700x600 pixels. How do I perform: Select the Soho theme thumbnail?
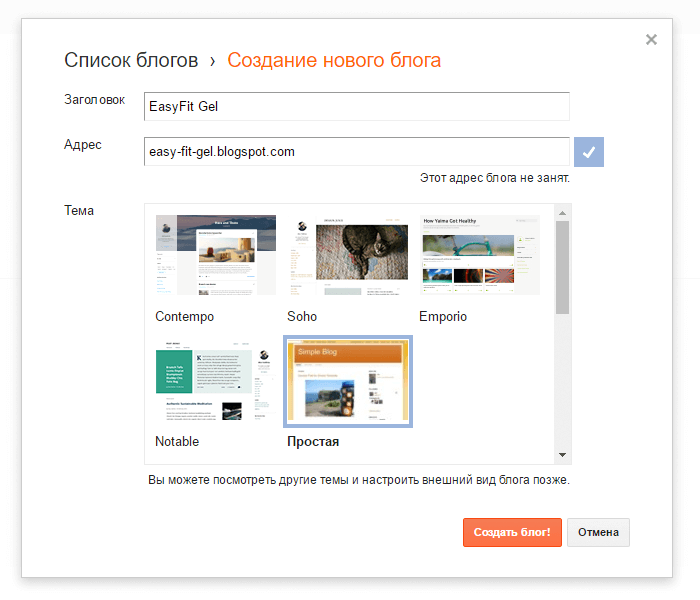click(348, 255)
